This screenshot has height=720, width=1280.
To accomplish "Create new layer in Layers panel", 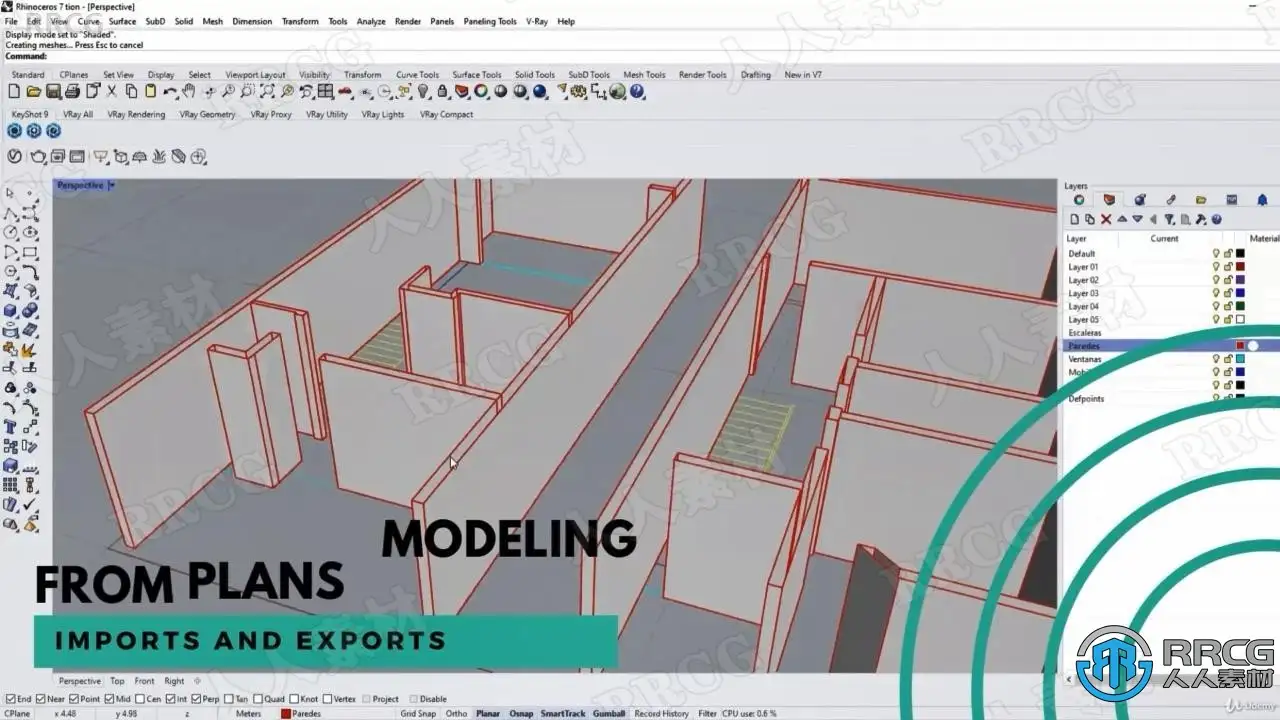I will (1075, 219).
